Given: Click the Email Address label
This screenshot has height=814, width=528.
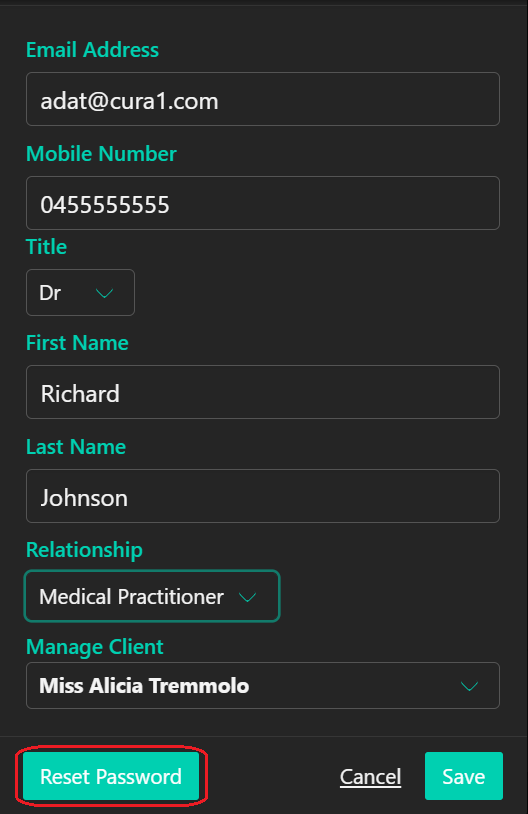Looking at the screenshot, I should click(x=92, y=50).
